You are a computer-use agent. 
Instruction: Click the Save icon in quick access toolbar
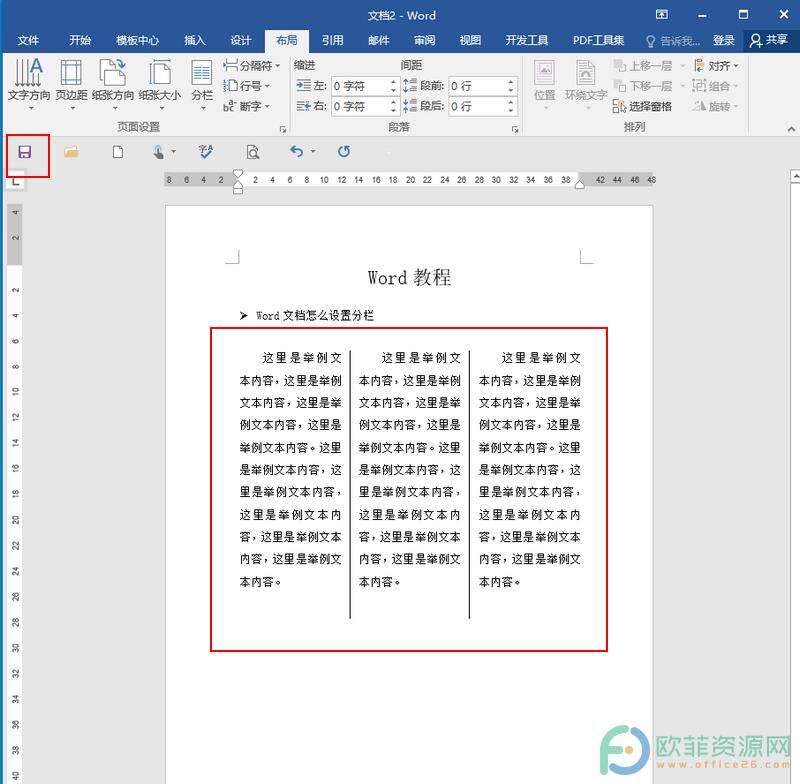click(x=24, y=151)
